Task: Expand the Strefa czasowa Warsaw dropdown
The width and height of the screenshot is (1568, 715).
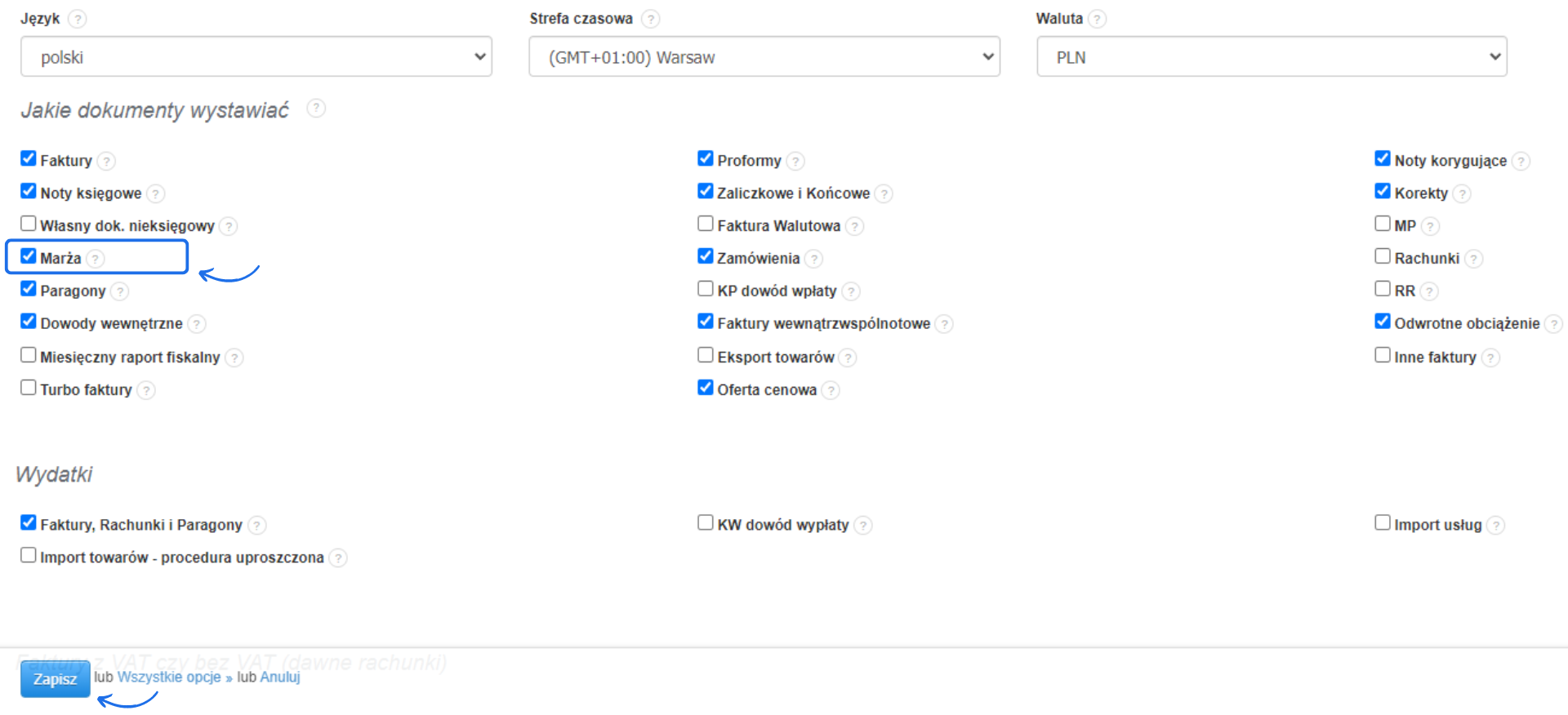Action: click(x=764, y=57)
